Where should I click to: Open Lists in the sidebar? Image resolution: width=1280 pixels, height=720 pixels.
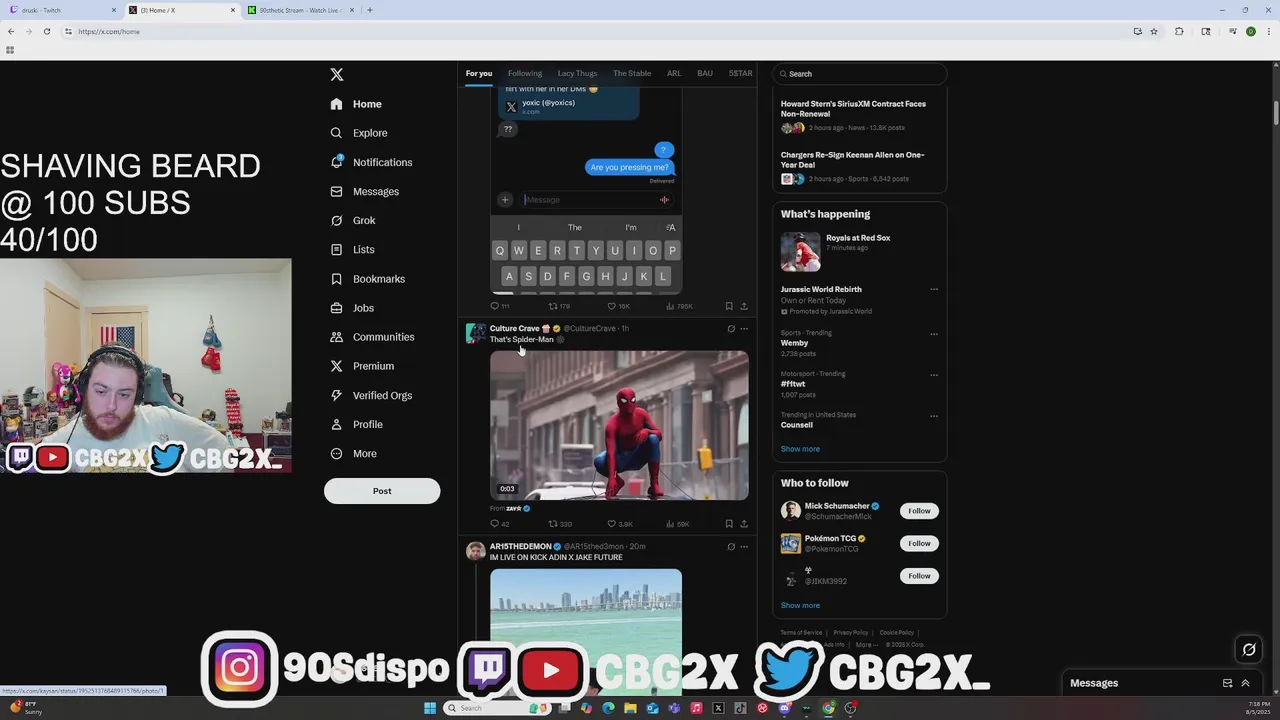[x=352, y=249]
